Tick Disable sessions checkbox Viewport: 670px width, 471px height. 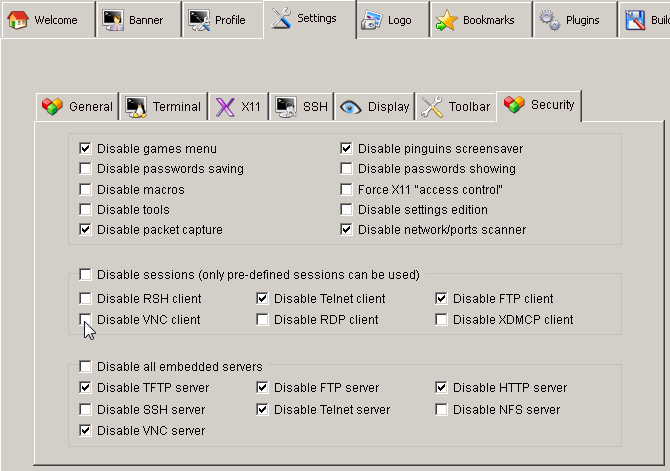tap(86, 274)
